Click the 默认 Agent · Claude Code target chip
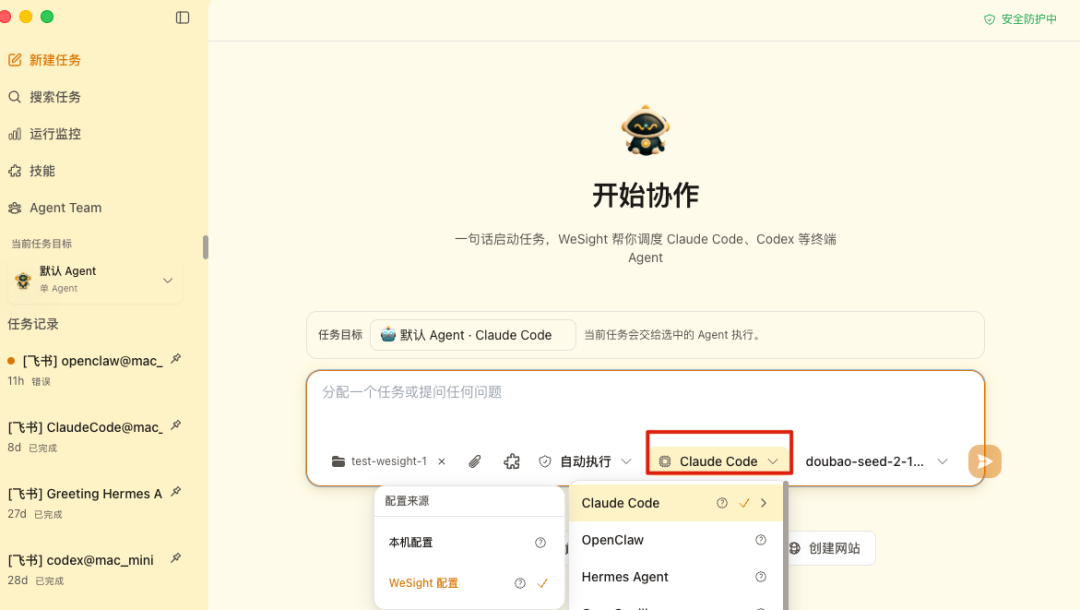1080x610 pixels. [x=472, y=335]
